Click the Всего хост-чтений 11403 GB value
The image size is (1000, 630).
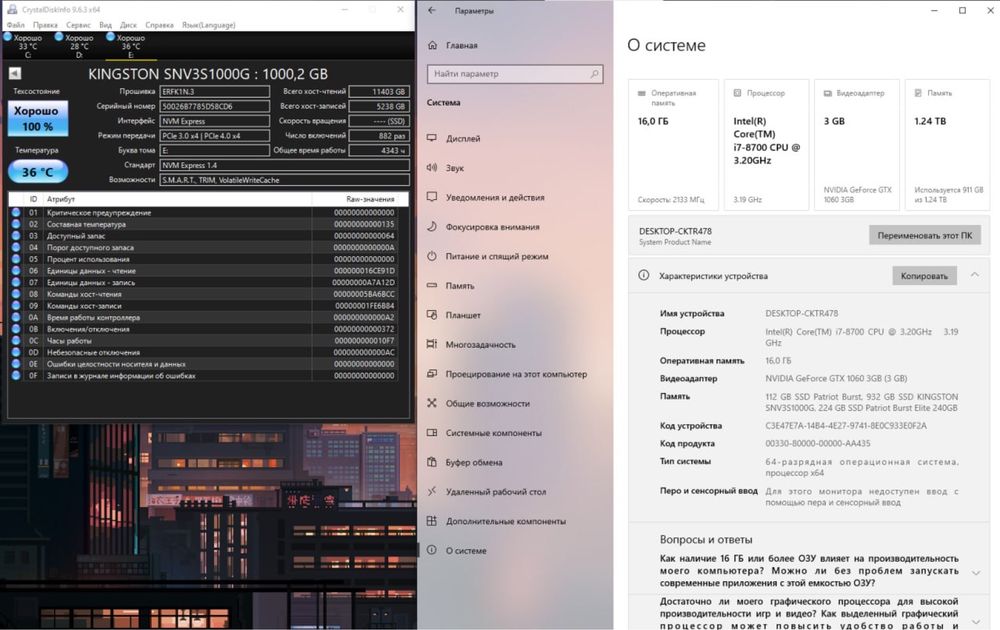point(379,92)
